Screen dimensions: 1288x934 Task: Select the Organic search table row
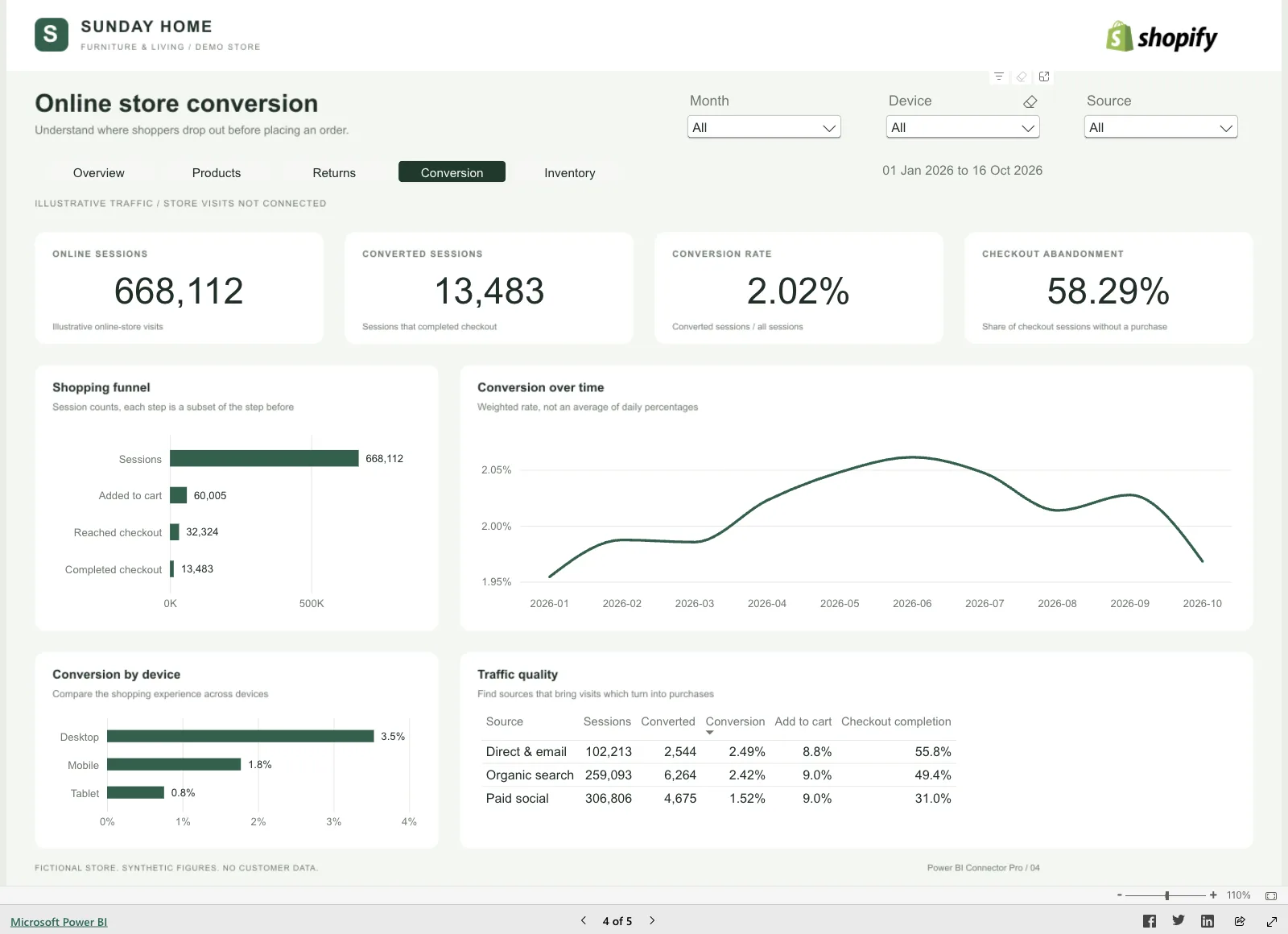pyautogui.click(x=719, y=775)
